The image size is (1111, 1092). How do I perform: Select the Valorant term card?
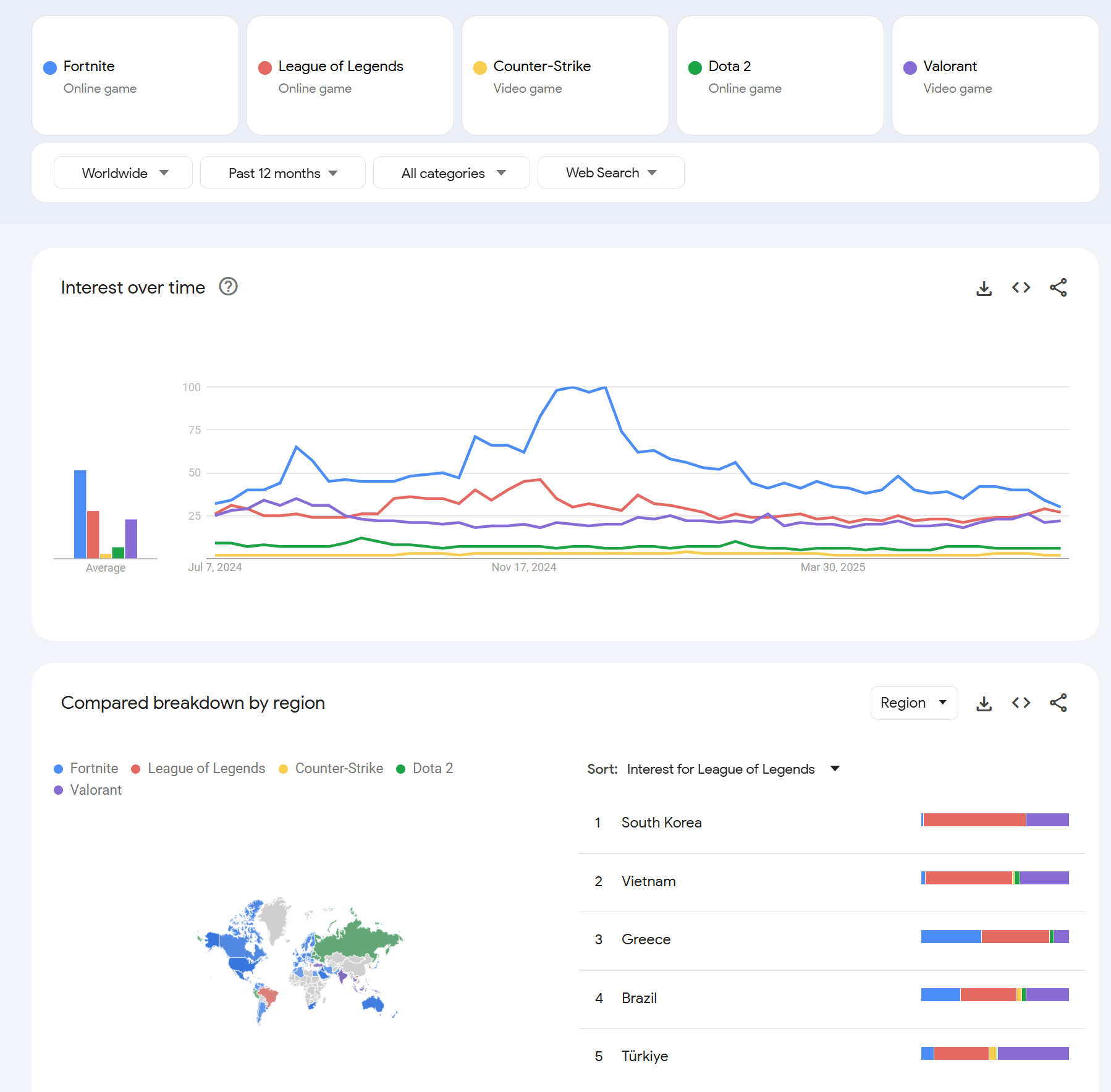click(x=995, y=75)
